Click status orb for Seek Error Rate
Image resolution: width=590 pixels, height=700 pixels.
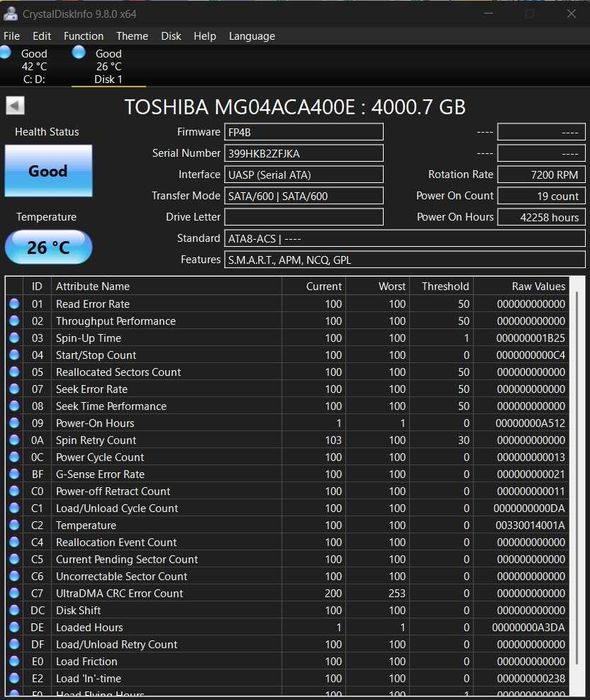click(14, 388)
